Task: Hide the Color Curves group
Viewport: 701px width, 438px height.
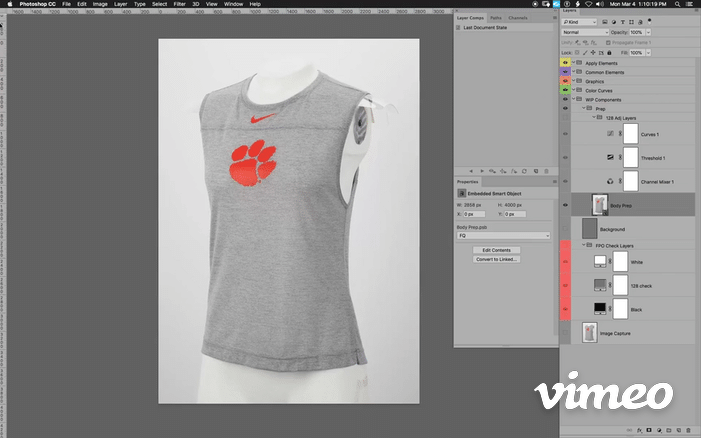Action: (x=565, y=90)
